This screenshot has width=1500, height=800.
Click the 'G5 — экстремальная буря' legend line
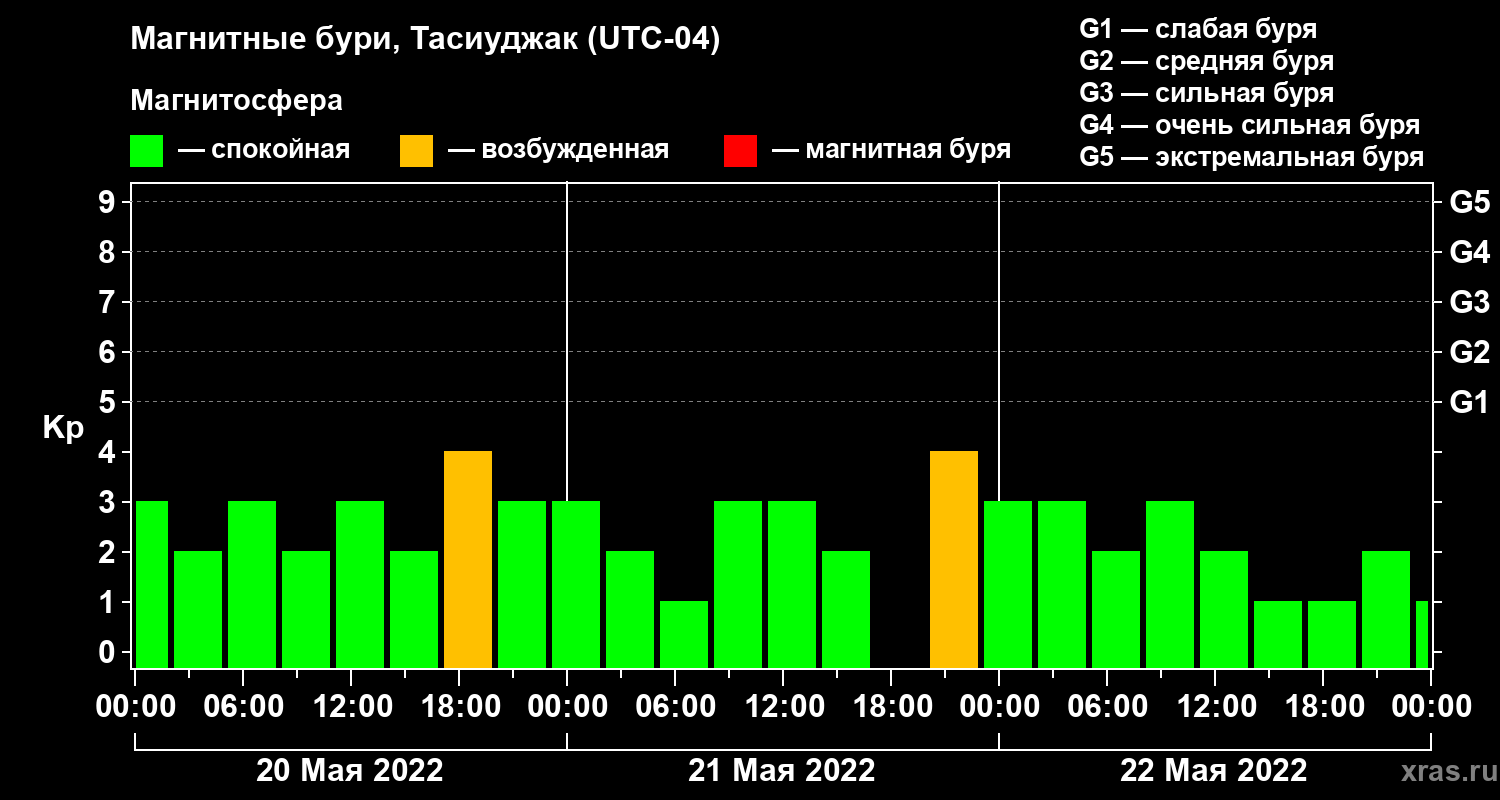1251,158
